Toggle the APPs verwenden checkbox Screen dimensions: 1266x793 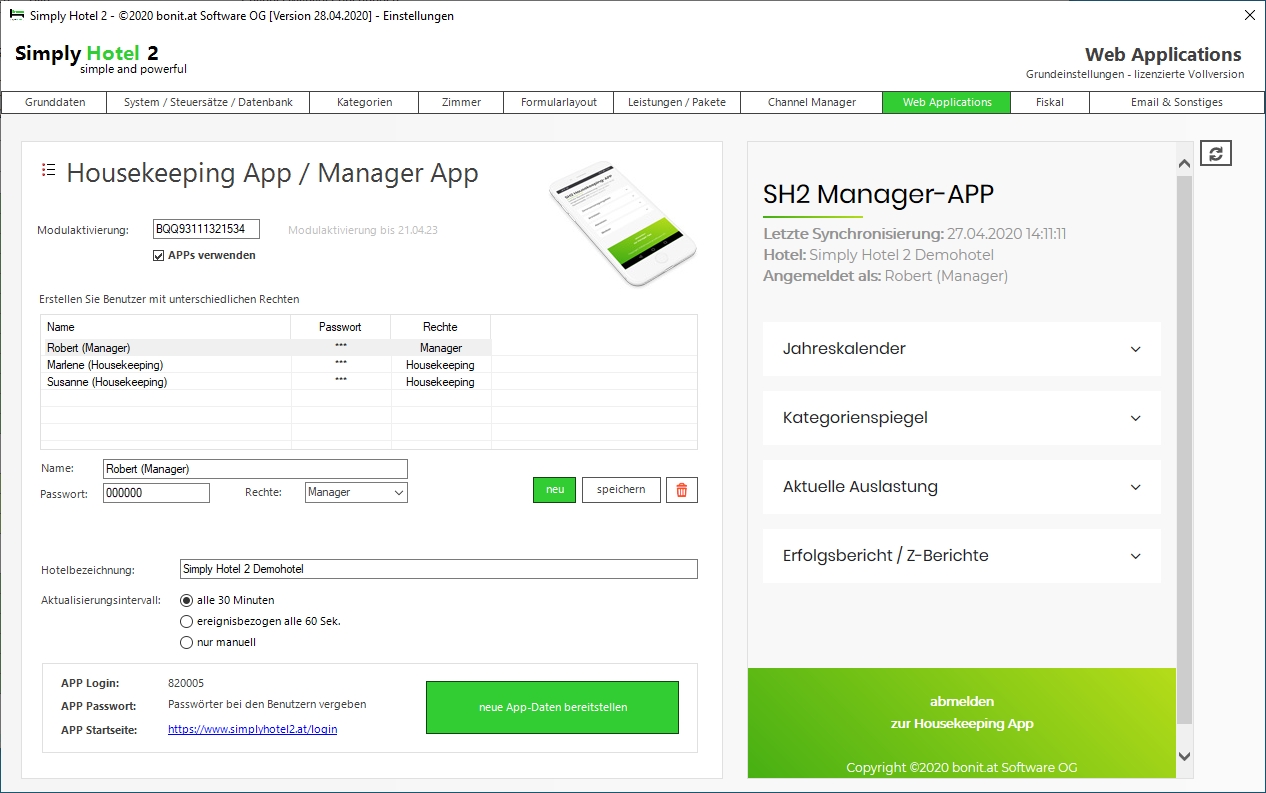point(158,255)
